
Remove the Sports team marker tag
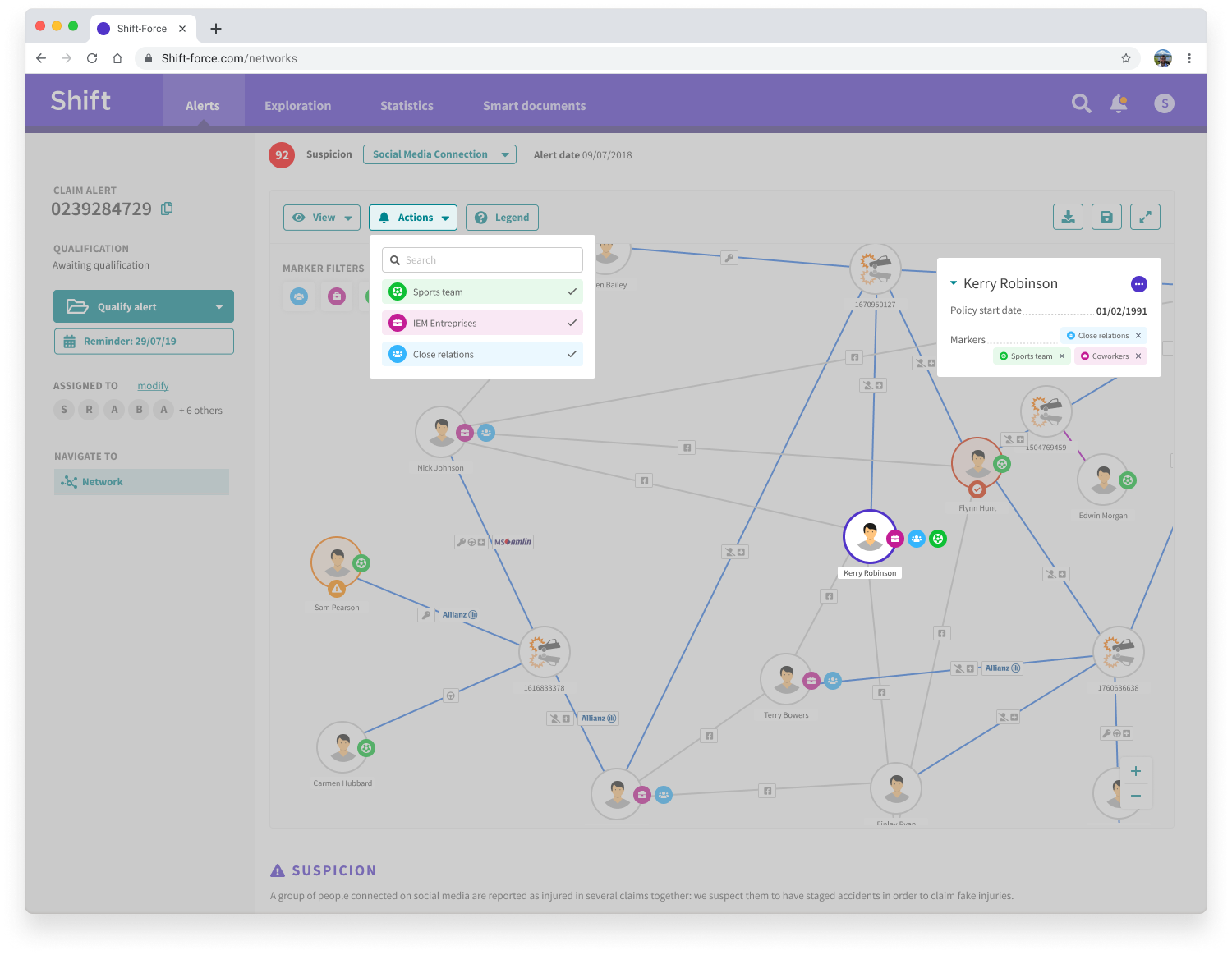tap(1062, 356)
